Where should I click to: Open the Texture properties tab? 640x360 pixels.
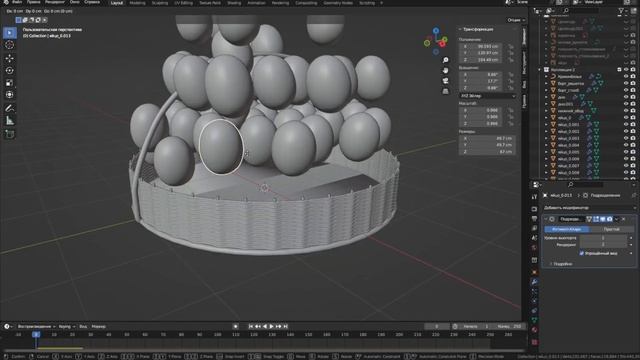534,342
